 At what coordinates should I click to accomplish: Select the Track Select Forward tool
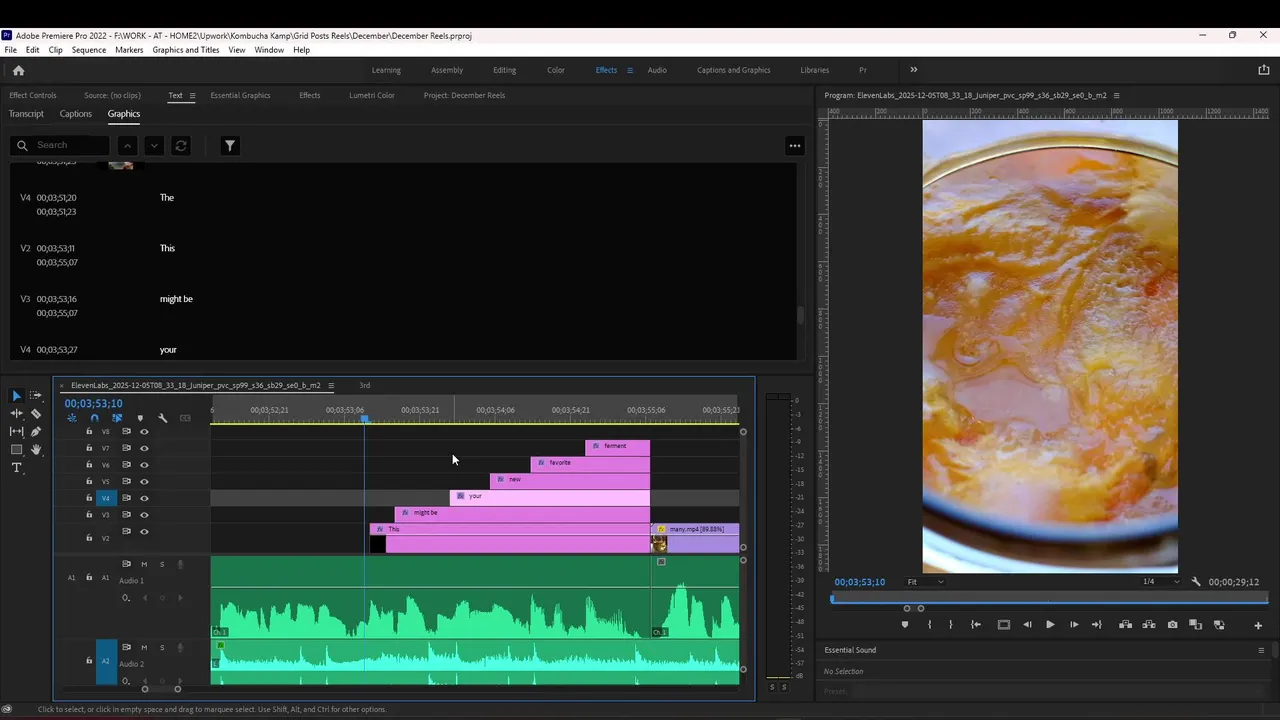pos(36,396)
